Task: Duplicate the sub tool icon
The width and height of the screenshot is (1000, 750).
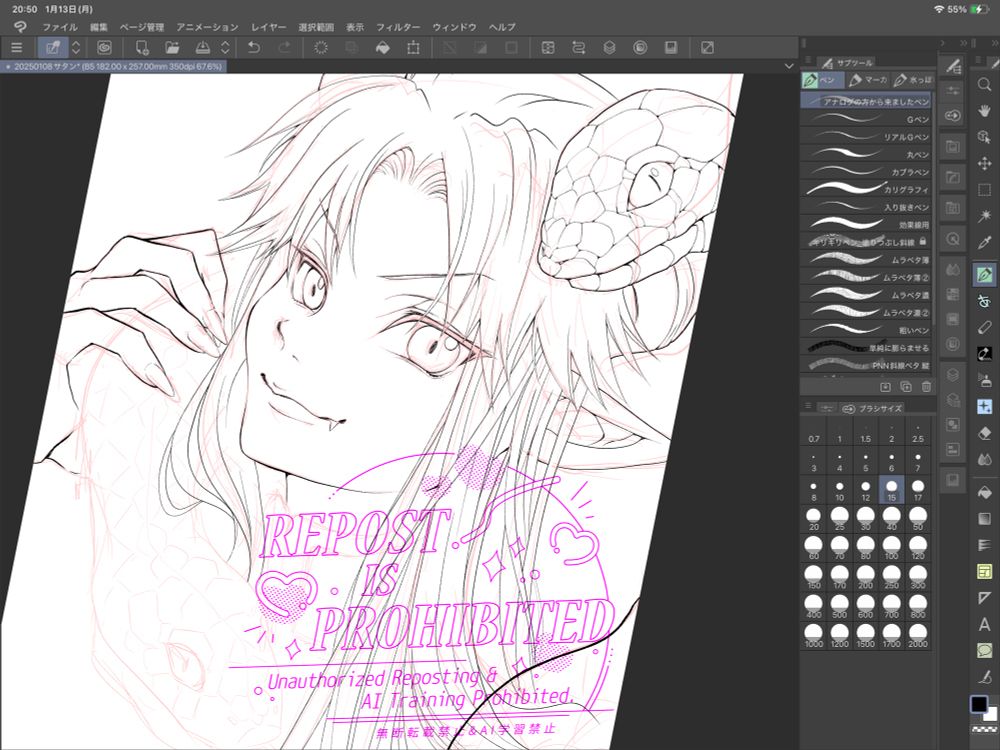Action: pyautogui.click(x=906, y=386)
